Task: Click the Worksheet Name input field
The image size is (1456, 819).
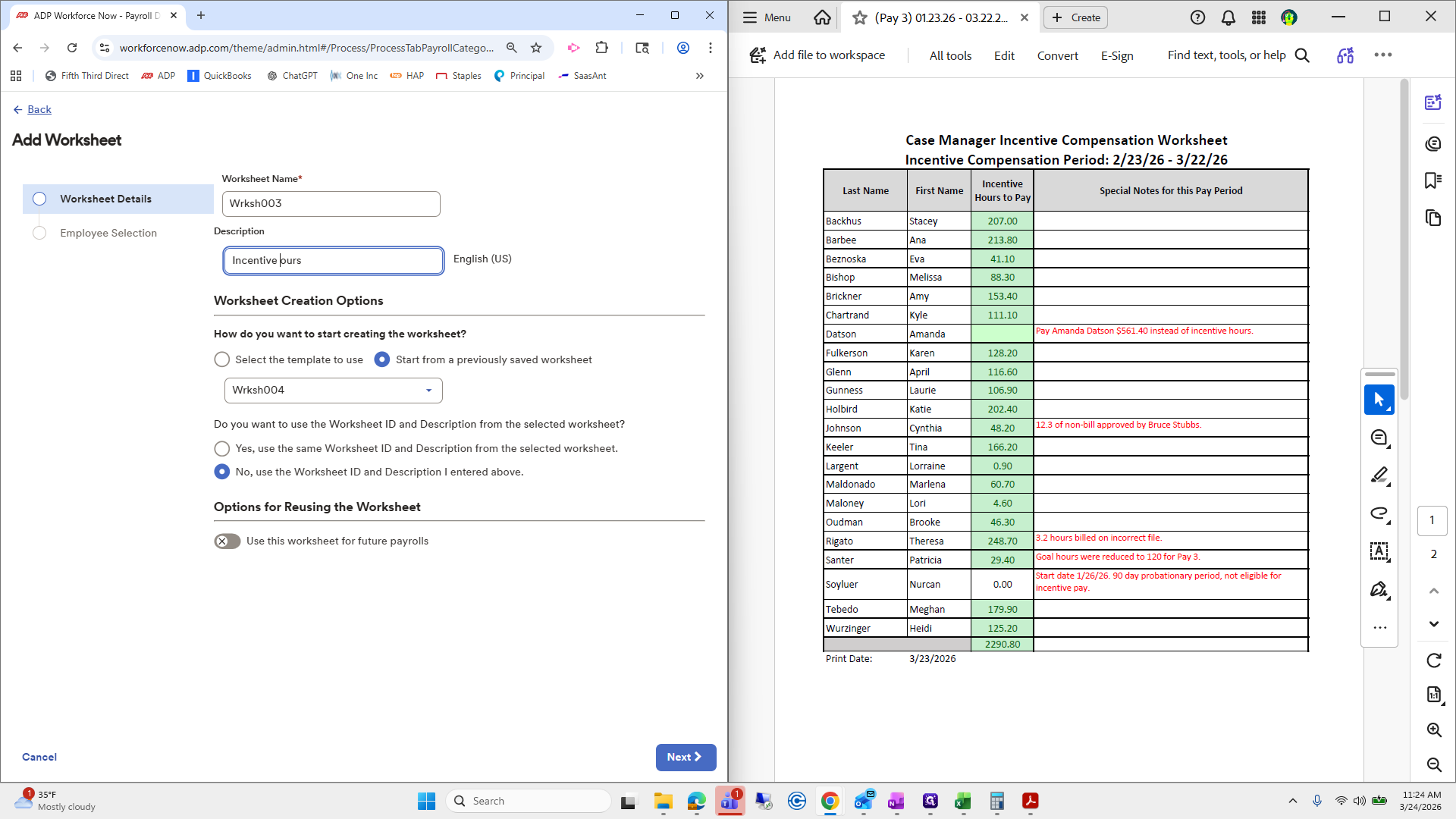Action: pos(331,203)
